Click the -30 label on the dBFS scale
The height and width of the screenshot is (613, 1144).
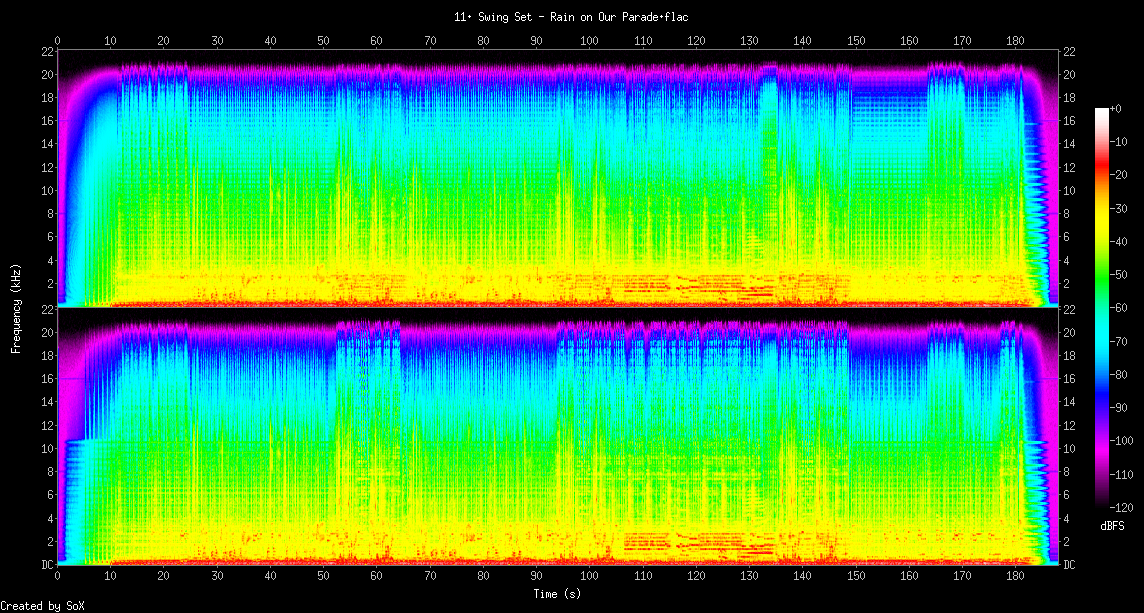click(1122, 208)
